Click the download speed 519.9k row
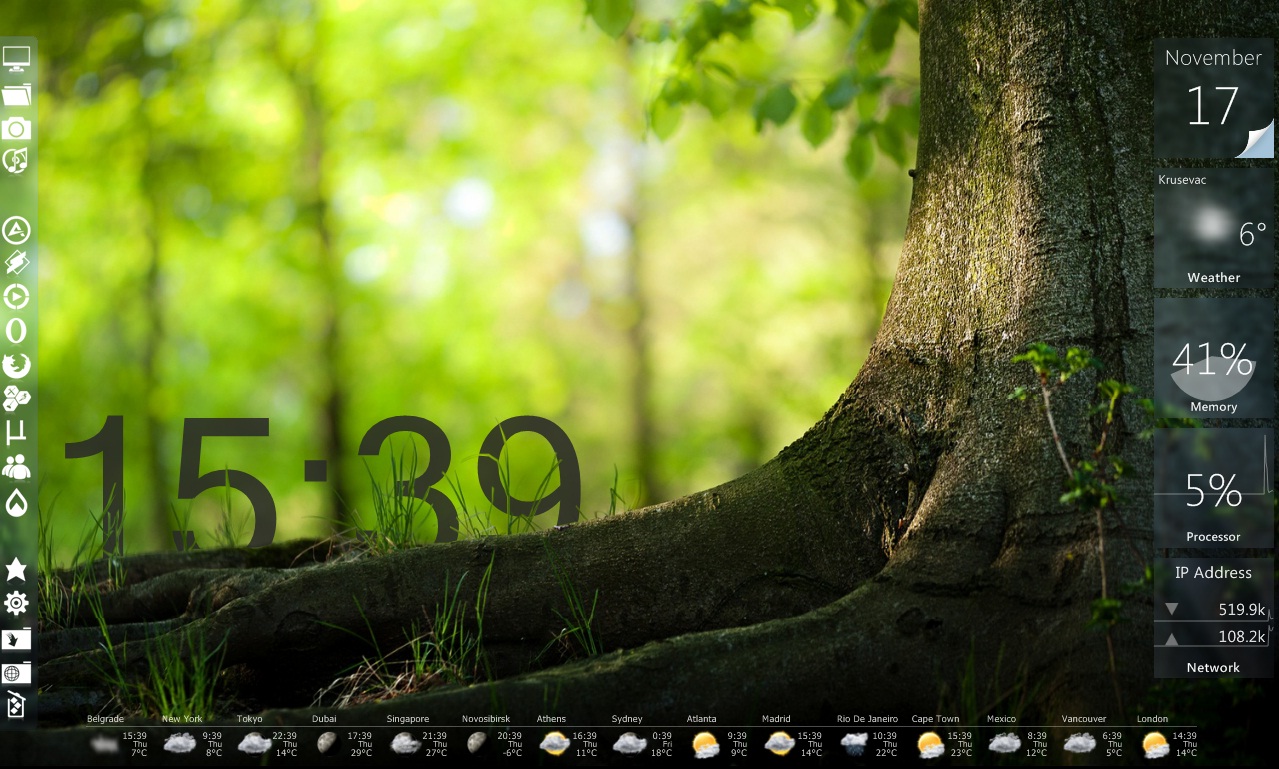Screen dimensions: 1279x769 [1214, 609]
